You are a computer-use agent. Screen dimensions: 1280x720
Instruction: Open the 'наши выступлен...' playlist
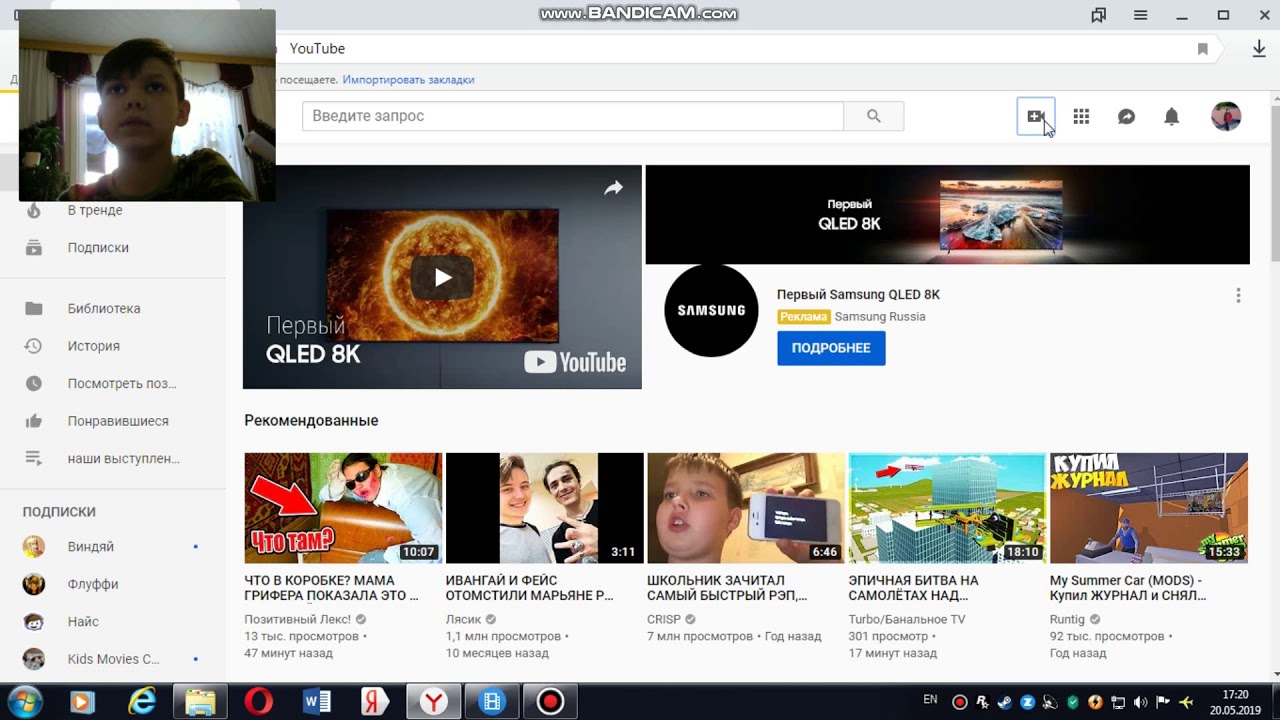(124, 459)
